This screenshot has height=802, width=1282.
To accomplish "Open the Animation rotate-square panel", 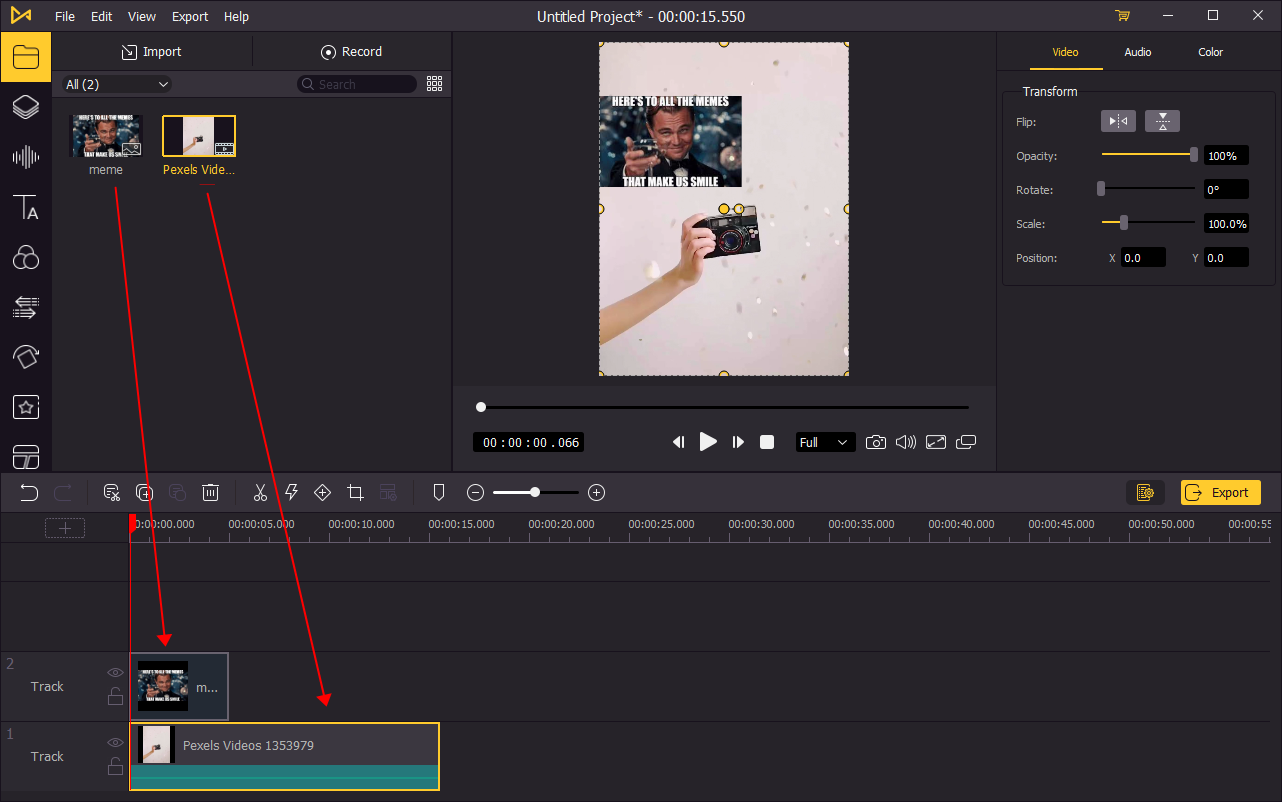I will point(25,357).
